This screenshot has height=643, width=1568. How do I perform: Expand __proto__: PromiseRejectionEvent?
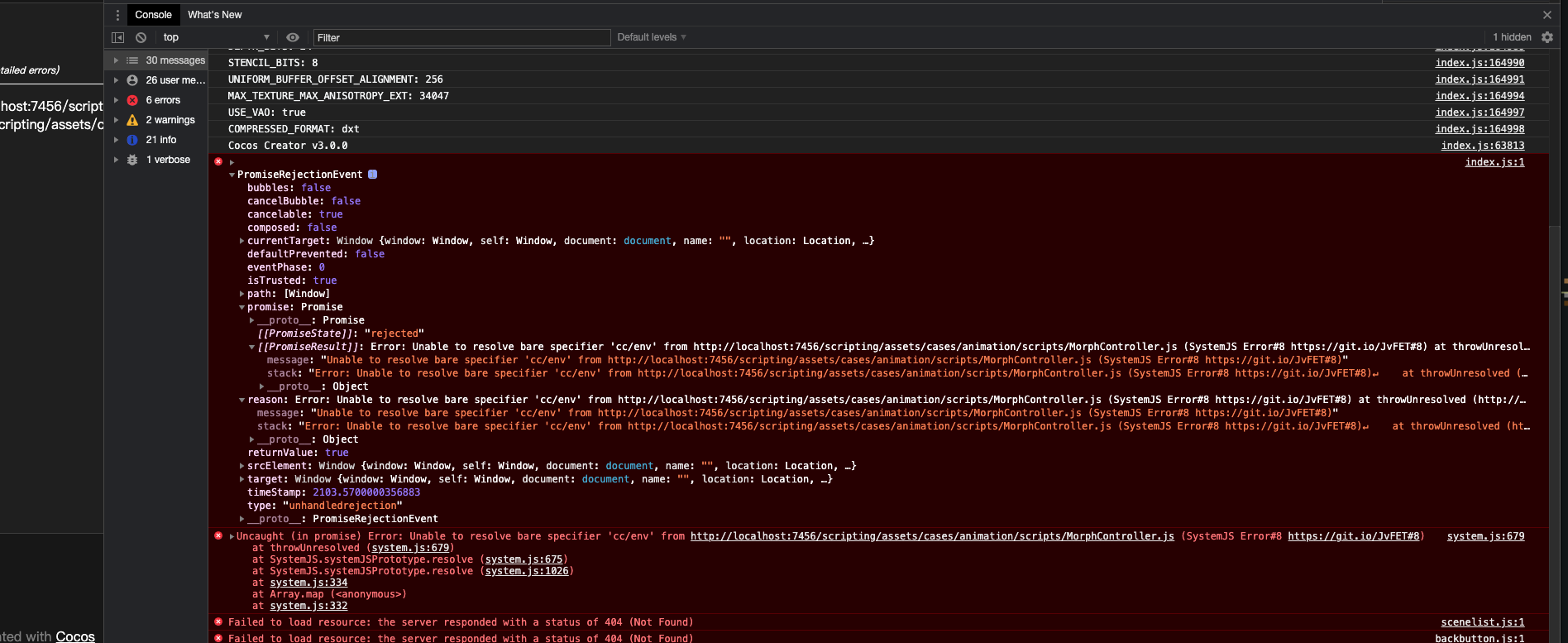(x=241, y=519)
